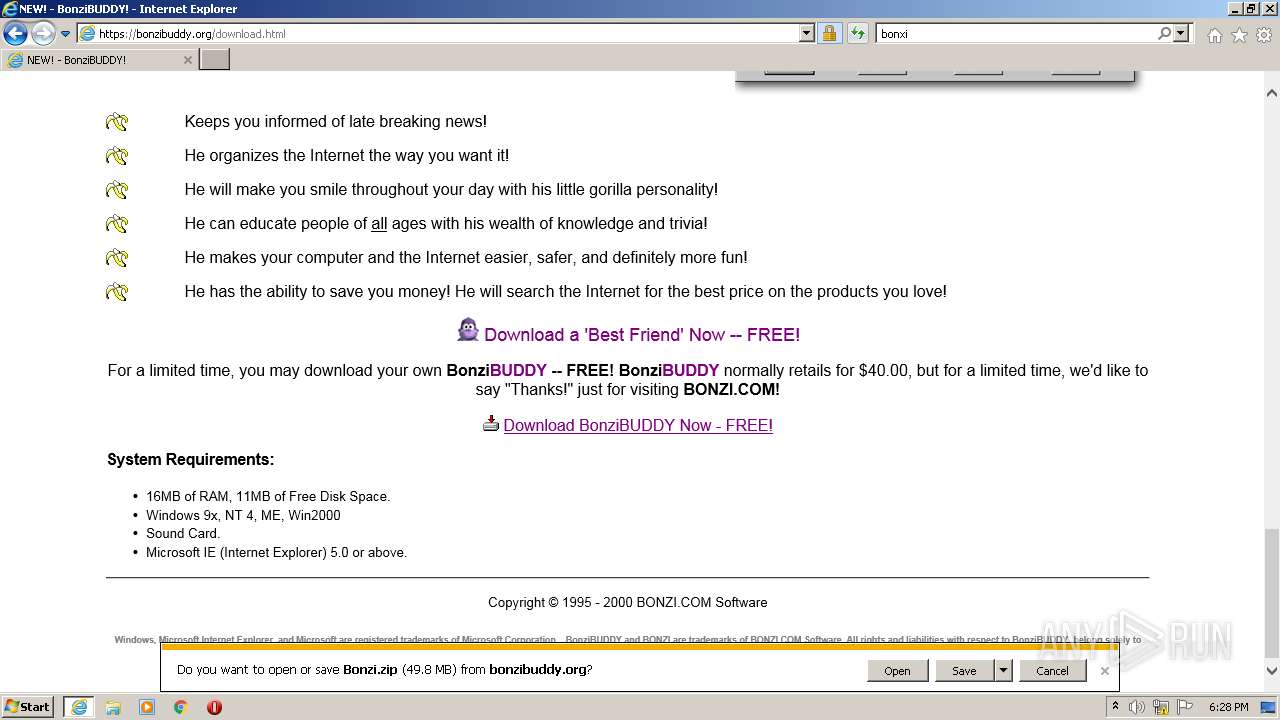
Task: Click 'Download BonziBUDDY Now - FREE!' link
Action: (638, 425)
